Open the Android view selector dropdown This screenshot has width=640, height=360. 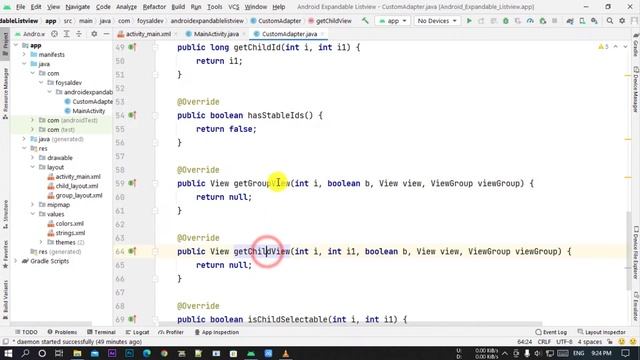(30, 34)
